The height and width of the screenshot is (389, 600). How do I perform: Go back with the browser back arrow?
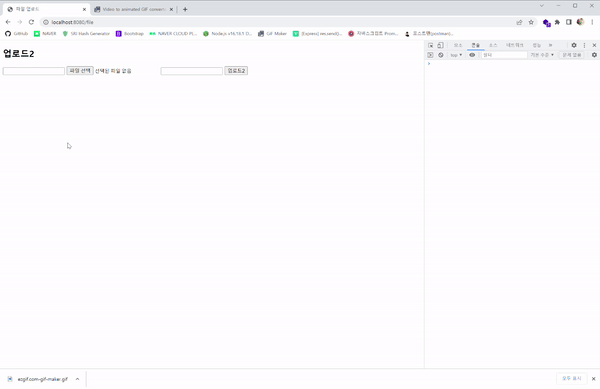(8, 22)
